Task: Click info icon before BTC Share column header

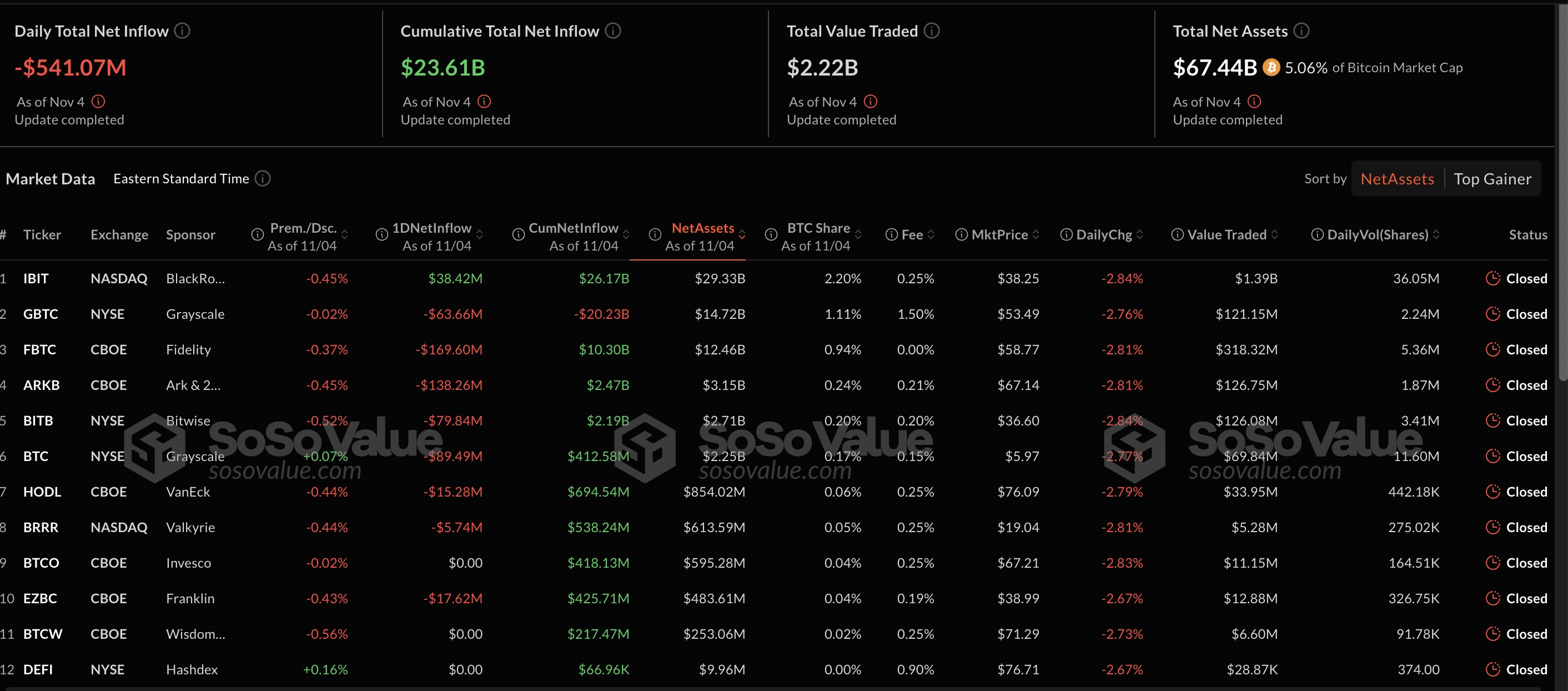Action: tap(771, 234)
